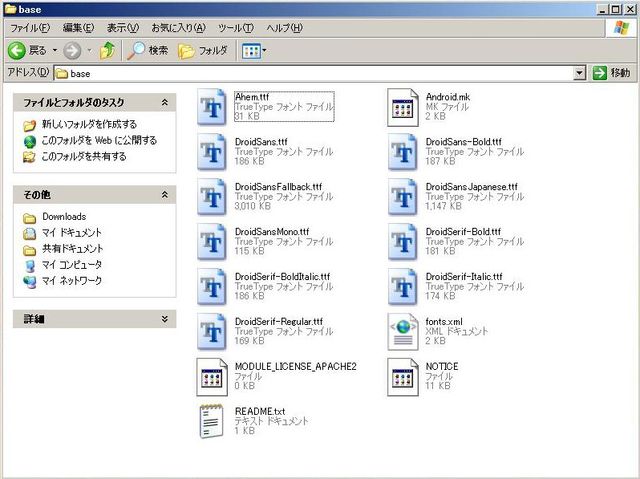Open the Downloads link in sidebar
Image resolution: width=640 pixels, height=479 pixels.
63,217
